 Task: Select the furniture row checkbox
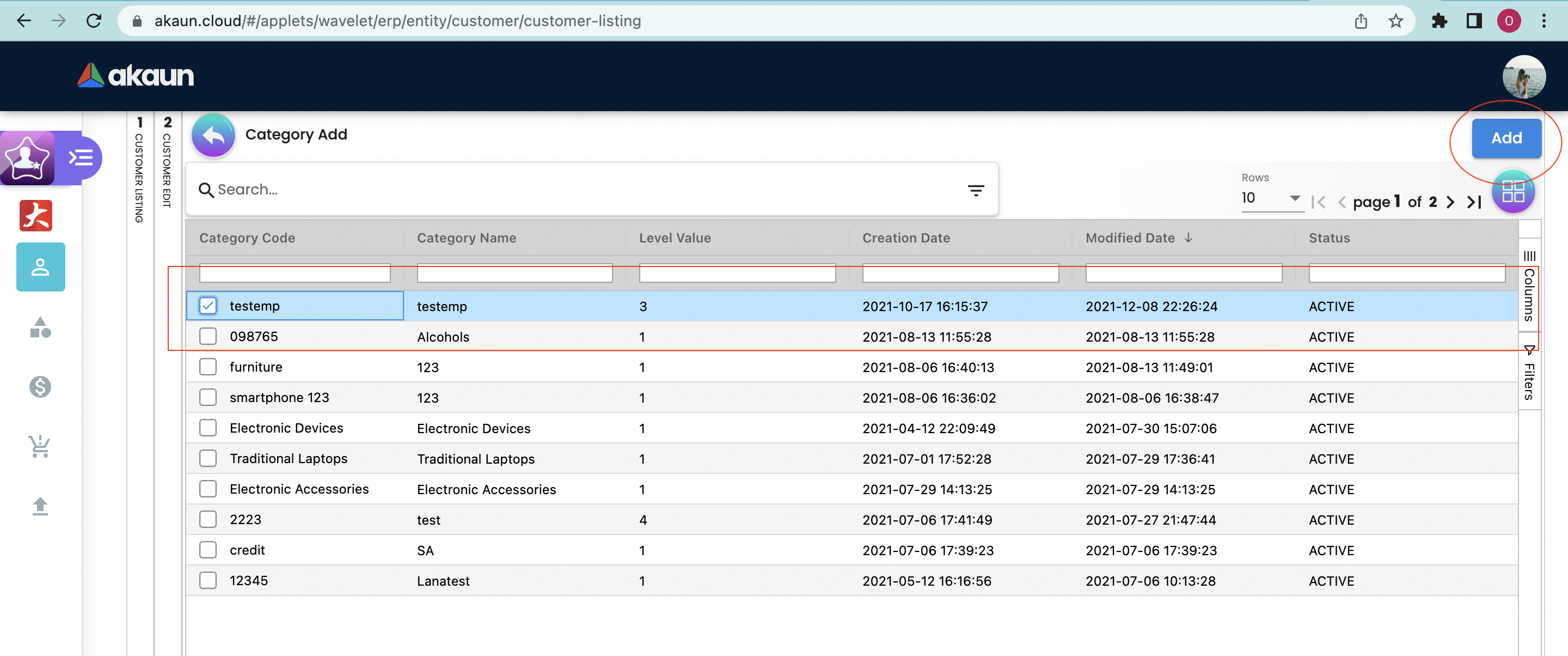pyautogui.click(x=208, y=367)
